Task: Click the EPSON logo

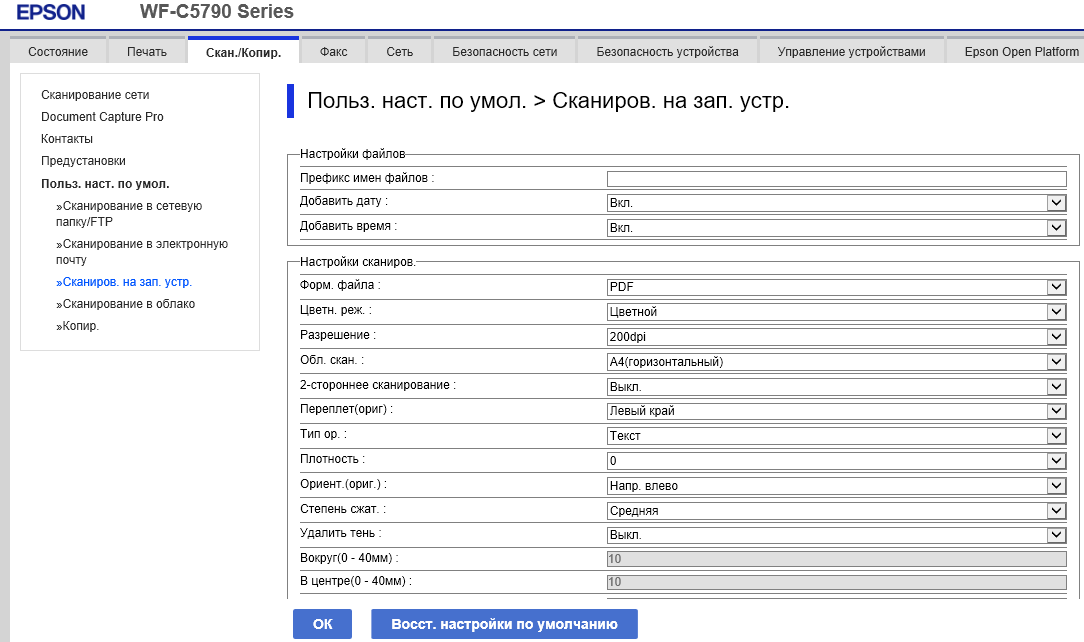Action: [51, 13]
